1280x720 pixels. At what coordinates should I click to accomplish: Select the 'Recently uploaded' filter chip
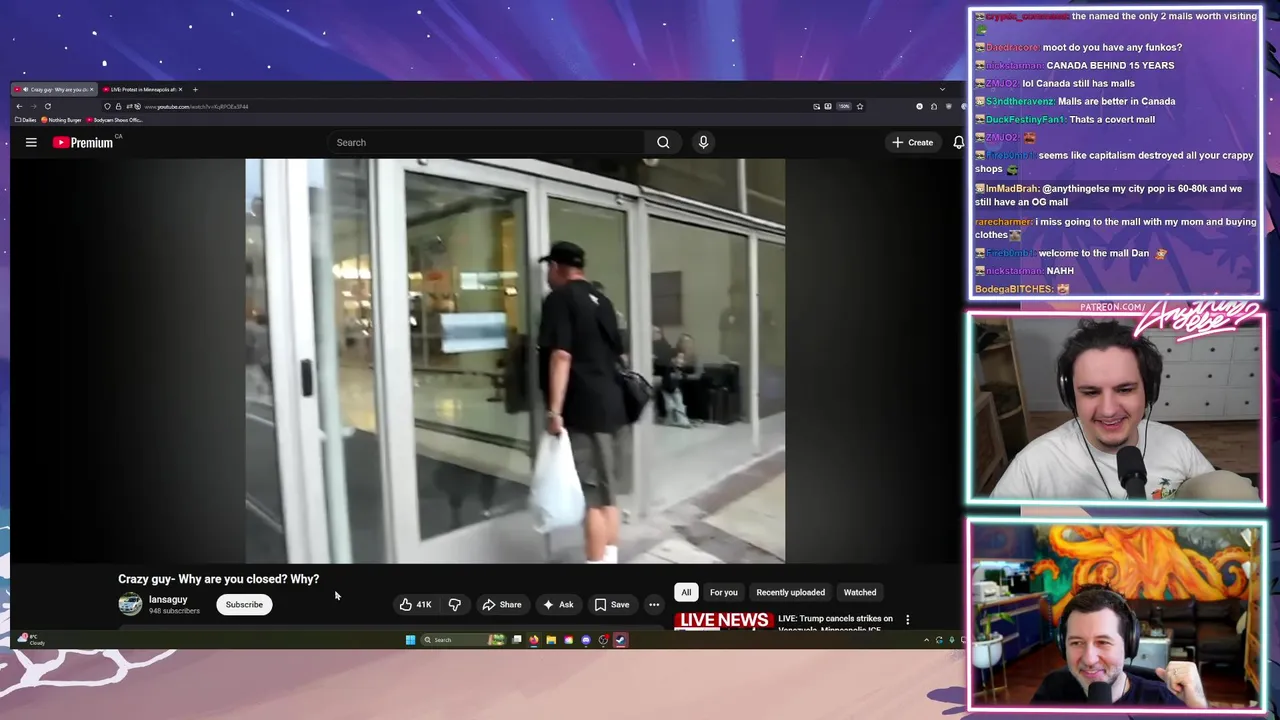pos(790,593)
